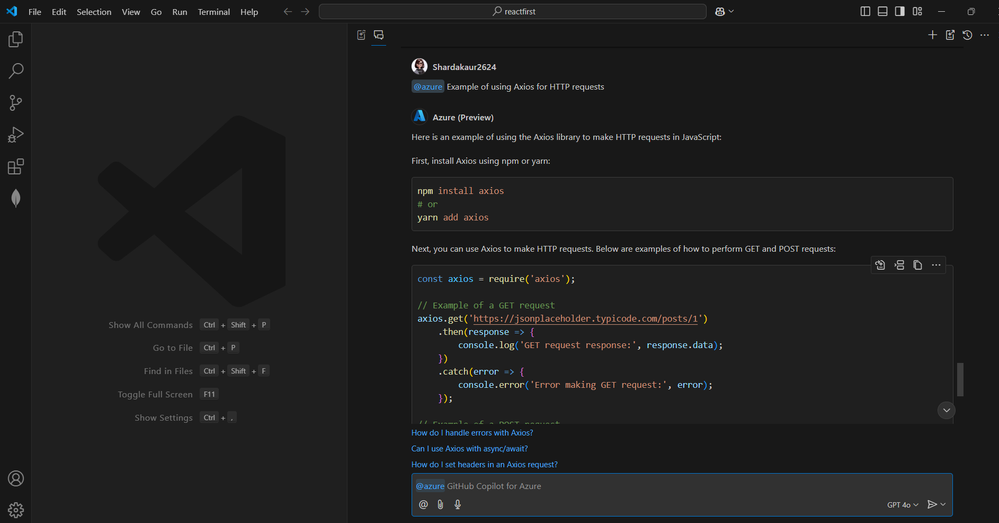999x523 pixels.
Task: Click the chat input text field
Action: click(682, 486)
